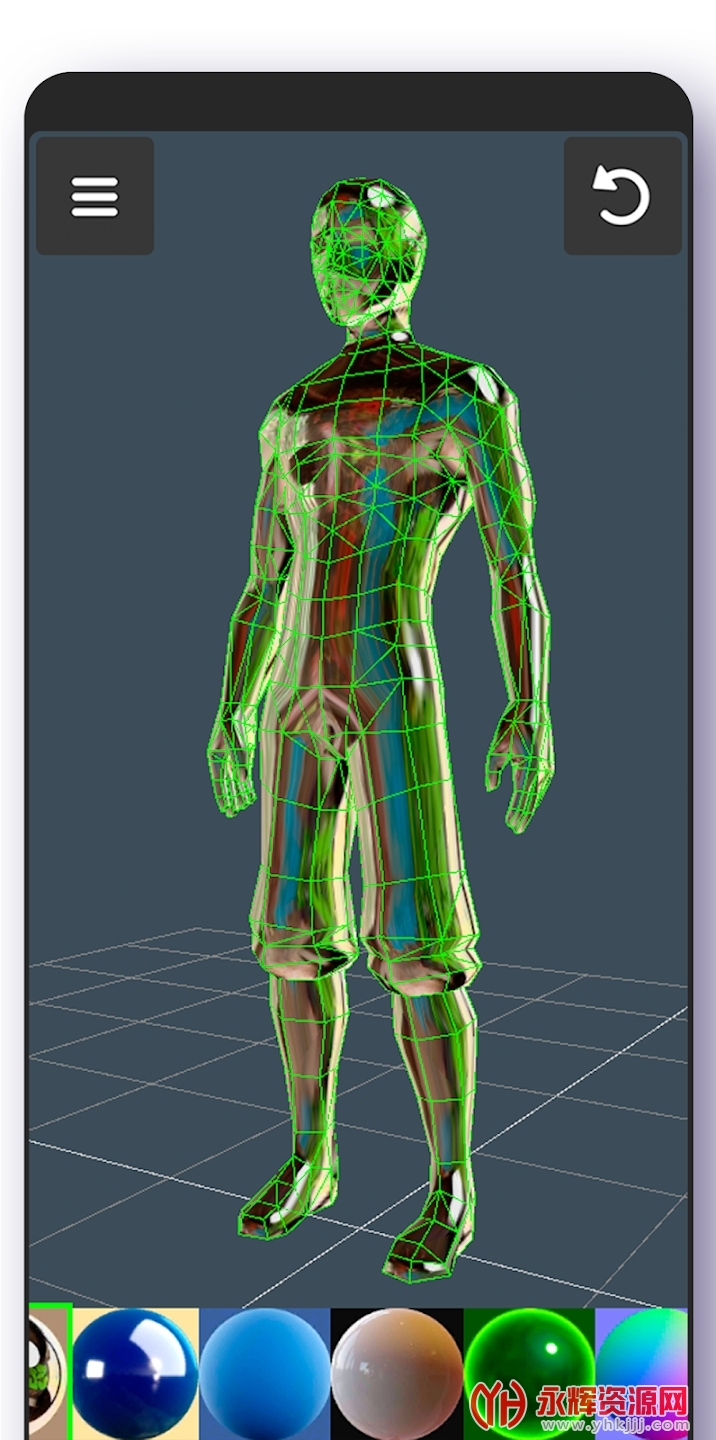Choose the pearl beige material sphere
This screenshot has width=716, height=1440.
click(x=397, y=1372)
